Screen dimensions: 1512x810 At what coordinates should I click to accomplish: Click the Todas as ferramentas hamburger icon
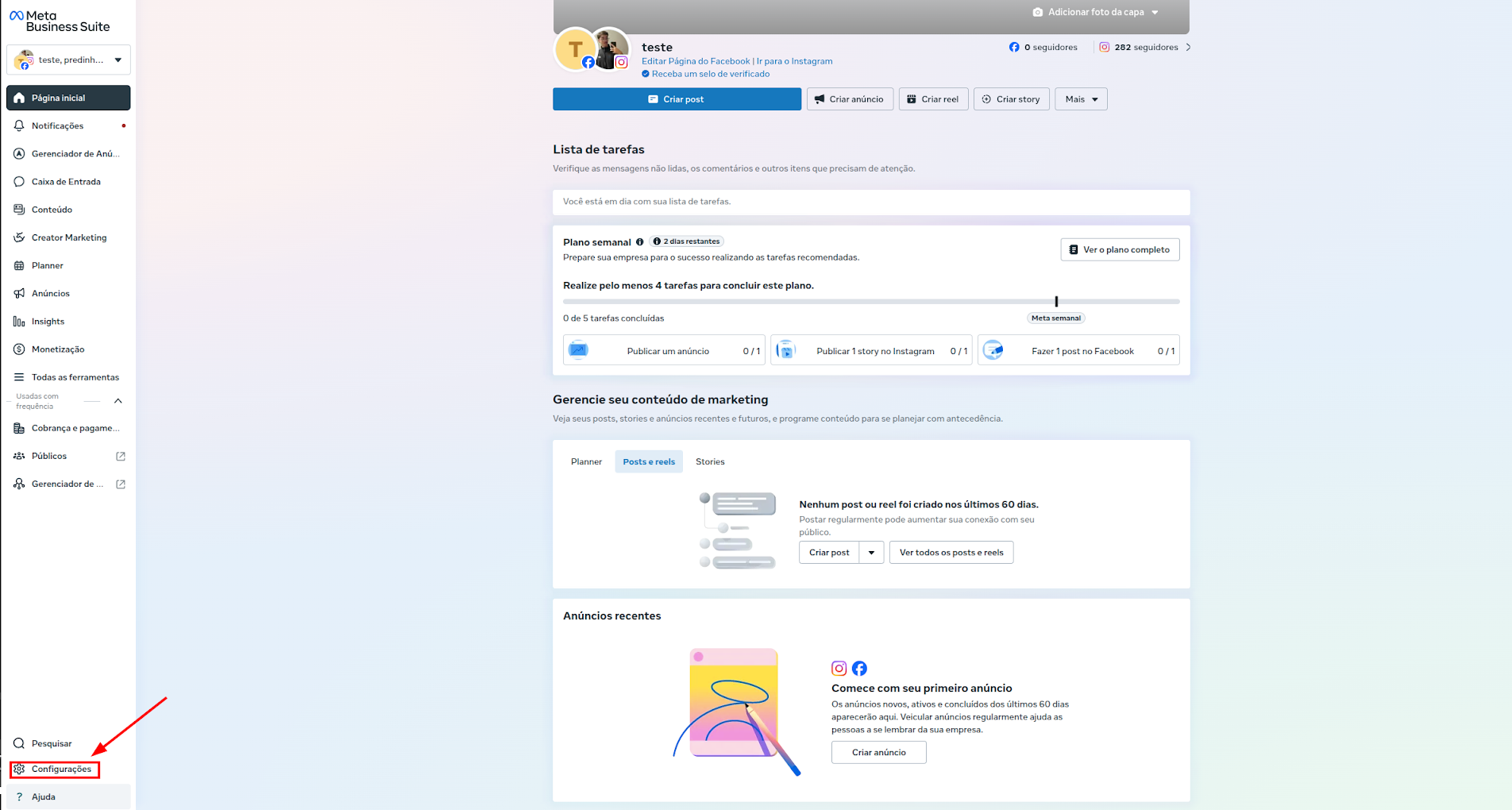(x=19, y=377)
